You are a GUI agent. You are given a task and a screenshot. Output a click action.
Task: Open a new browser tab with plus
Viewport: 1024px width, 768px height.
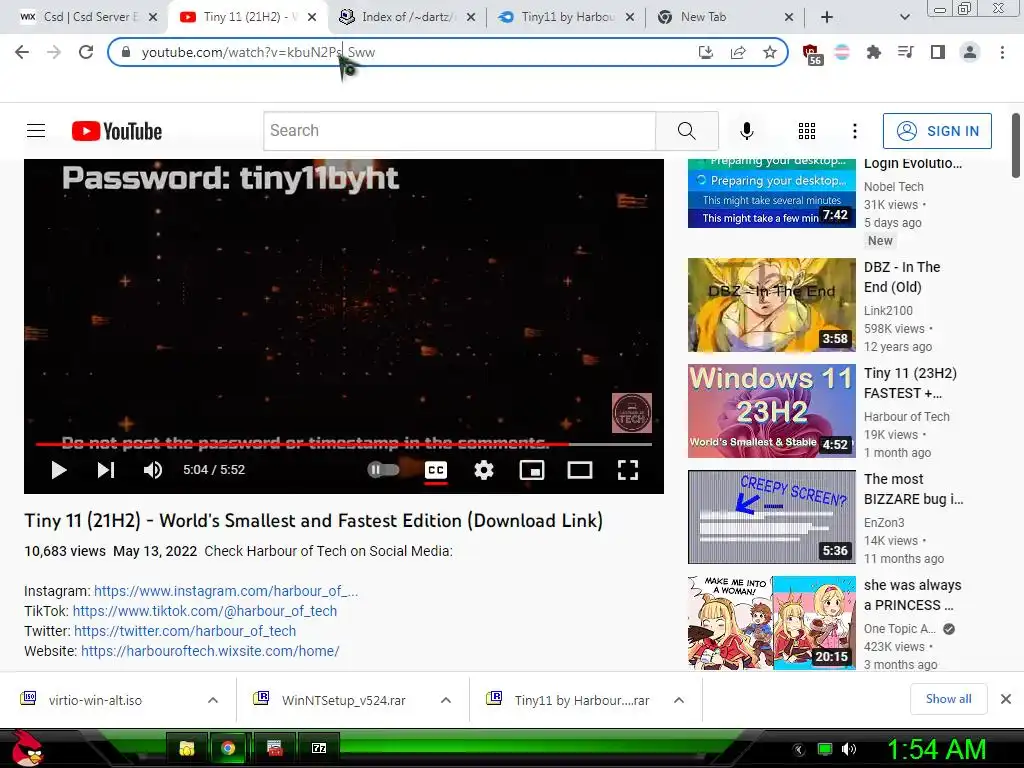point(827,17)
